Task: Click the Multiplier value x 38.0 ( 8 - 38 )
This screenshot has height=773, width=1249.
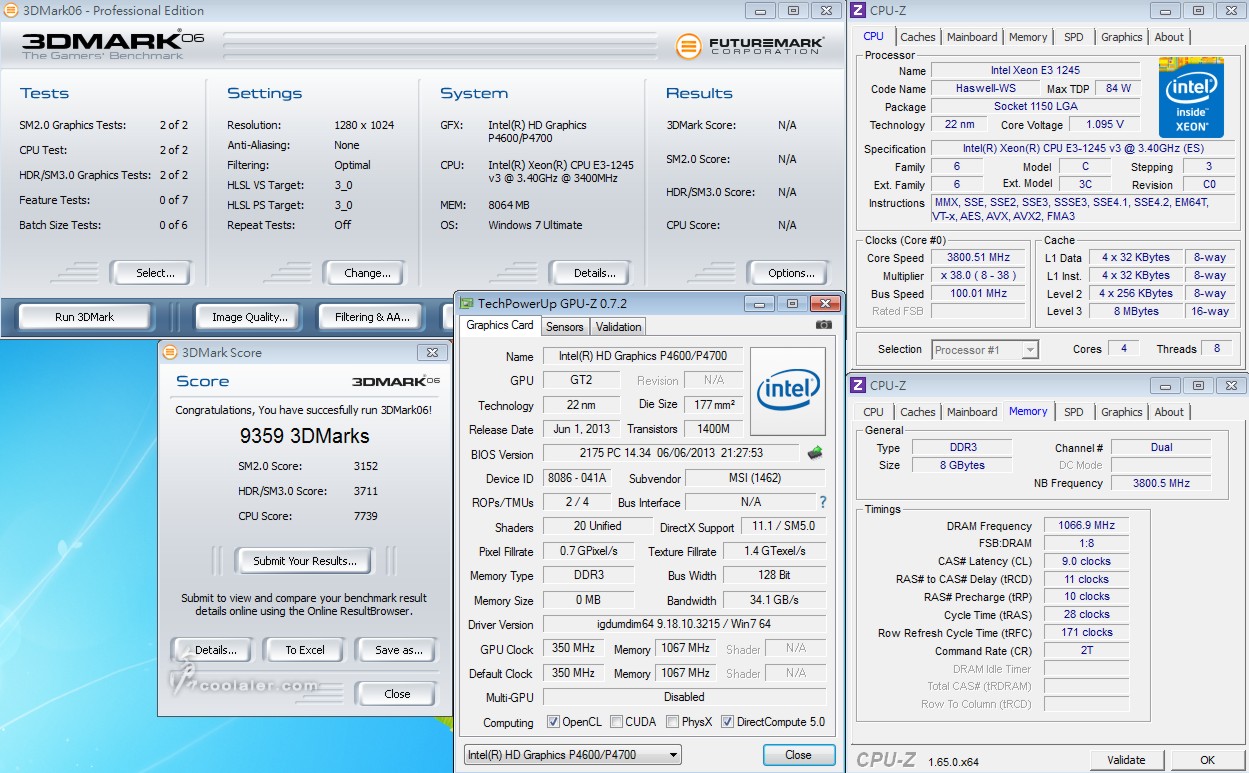Action: (x=980, y=275)
